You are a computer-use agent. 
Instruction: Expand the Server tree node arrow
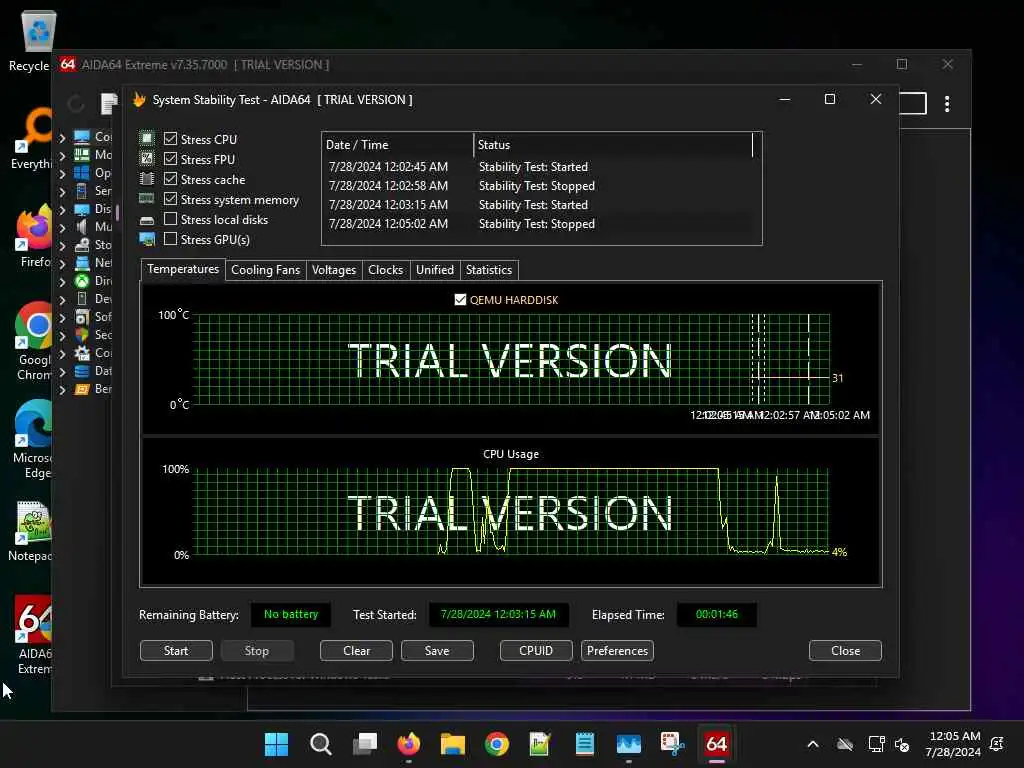pyautogui.click(x=62, y=192)
